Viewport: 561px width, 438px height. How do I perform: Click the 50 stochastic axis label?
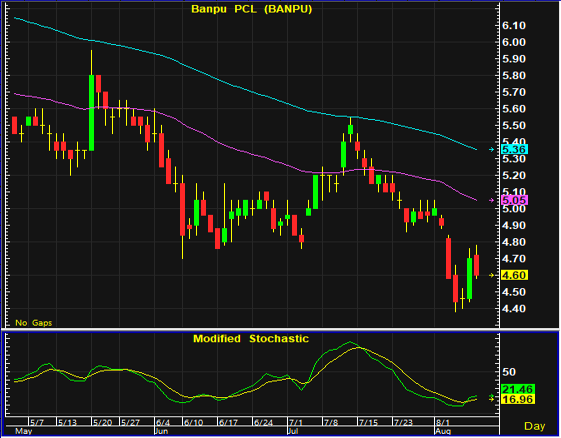(509, 372)
